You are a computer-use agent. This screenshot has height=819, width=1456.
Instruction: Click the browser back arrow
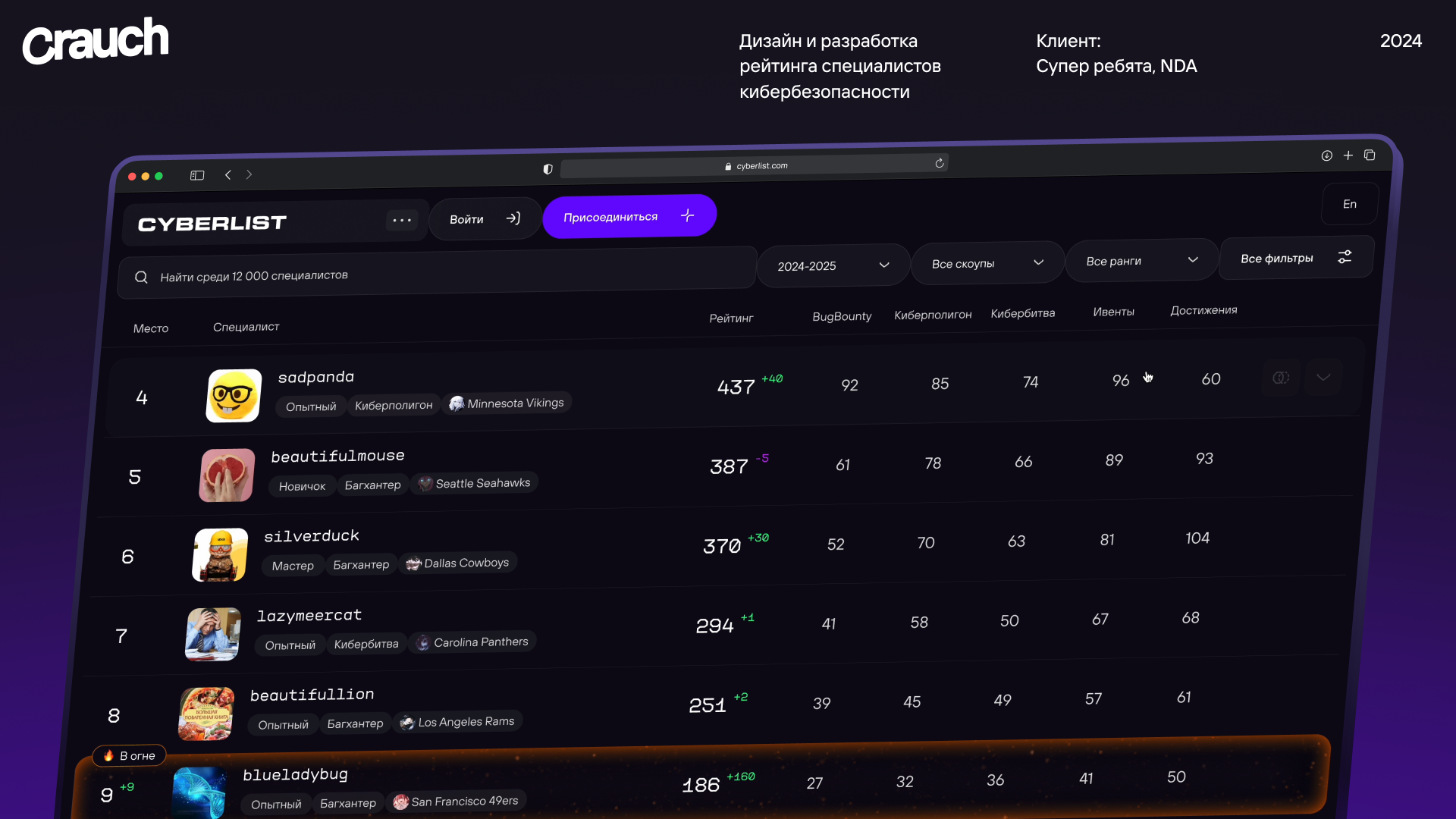pyautogui.click(x=227, y=175)
